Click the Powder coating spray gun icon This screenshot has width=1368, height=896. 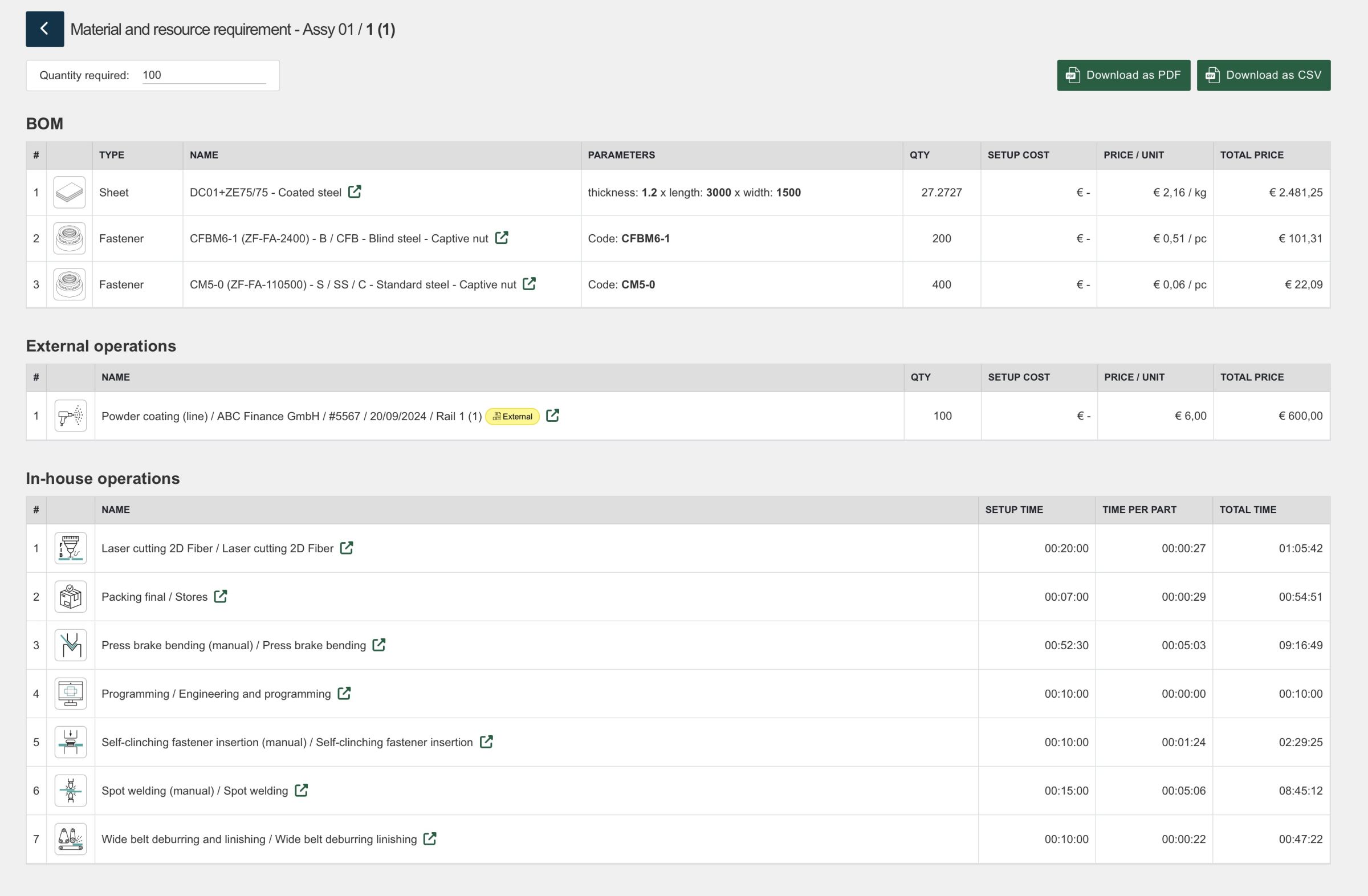click(71, 416)
